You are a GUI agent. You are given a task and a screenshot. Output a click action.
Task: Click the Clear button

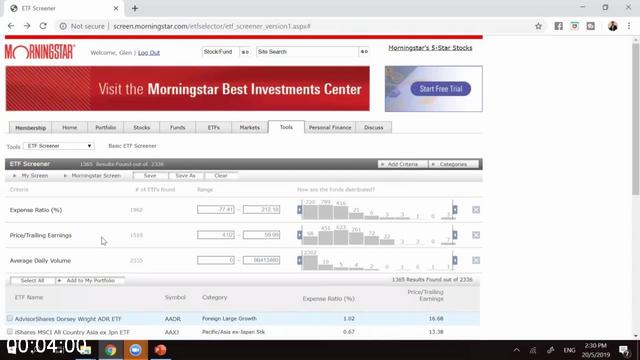[221, 176]
